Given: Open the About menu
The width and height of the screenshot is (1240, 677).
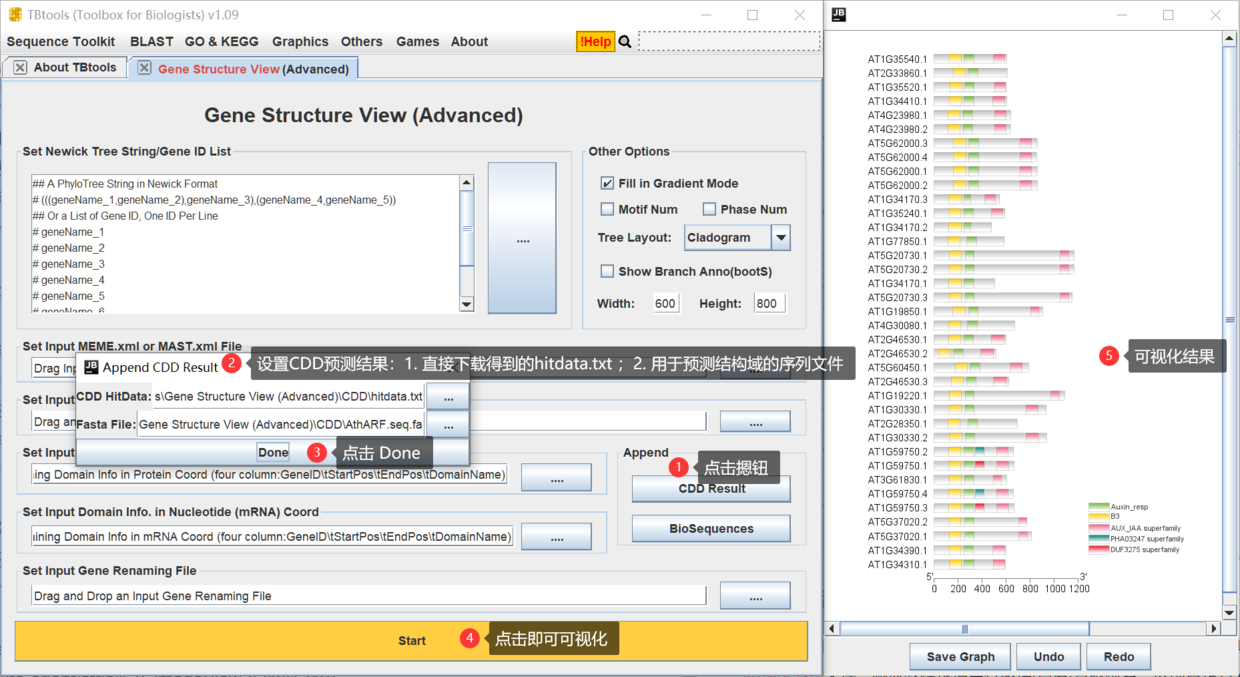Looking at the screenshot, I should [x=469, y=41].
